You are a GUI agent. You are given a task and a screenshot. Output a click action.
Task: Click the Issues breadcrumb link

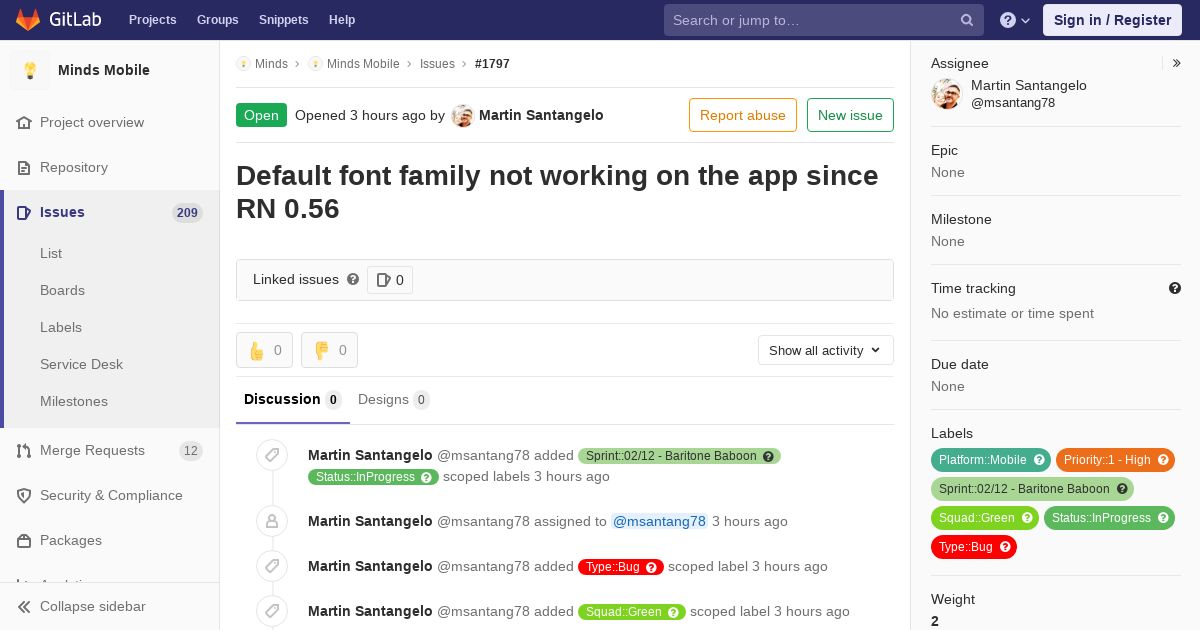coord(437,63)
